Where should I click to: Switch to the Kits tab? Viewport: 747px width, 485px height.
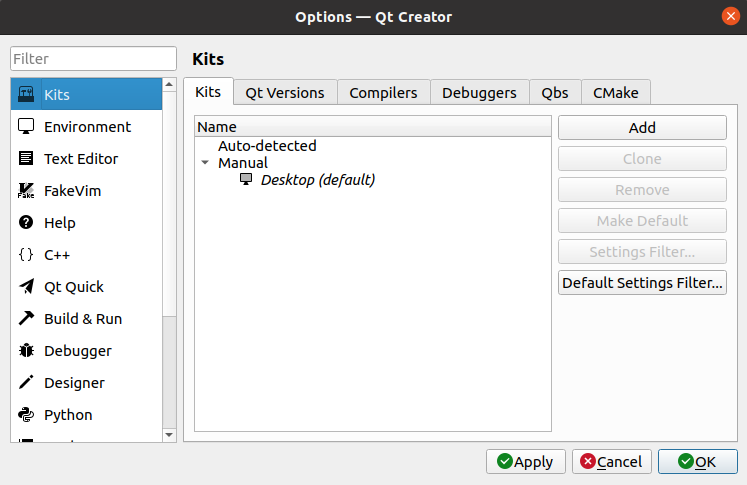click(208, 91)
